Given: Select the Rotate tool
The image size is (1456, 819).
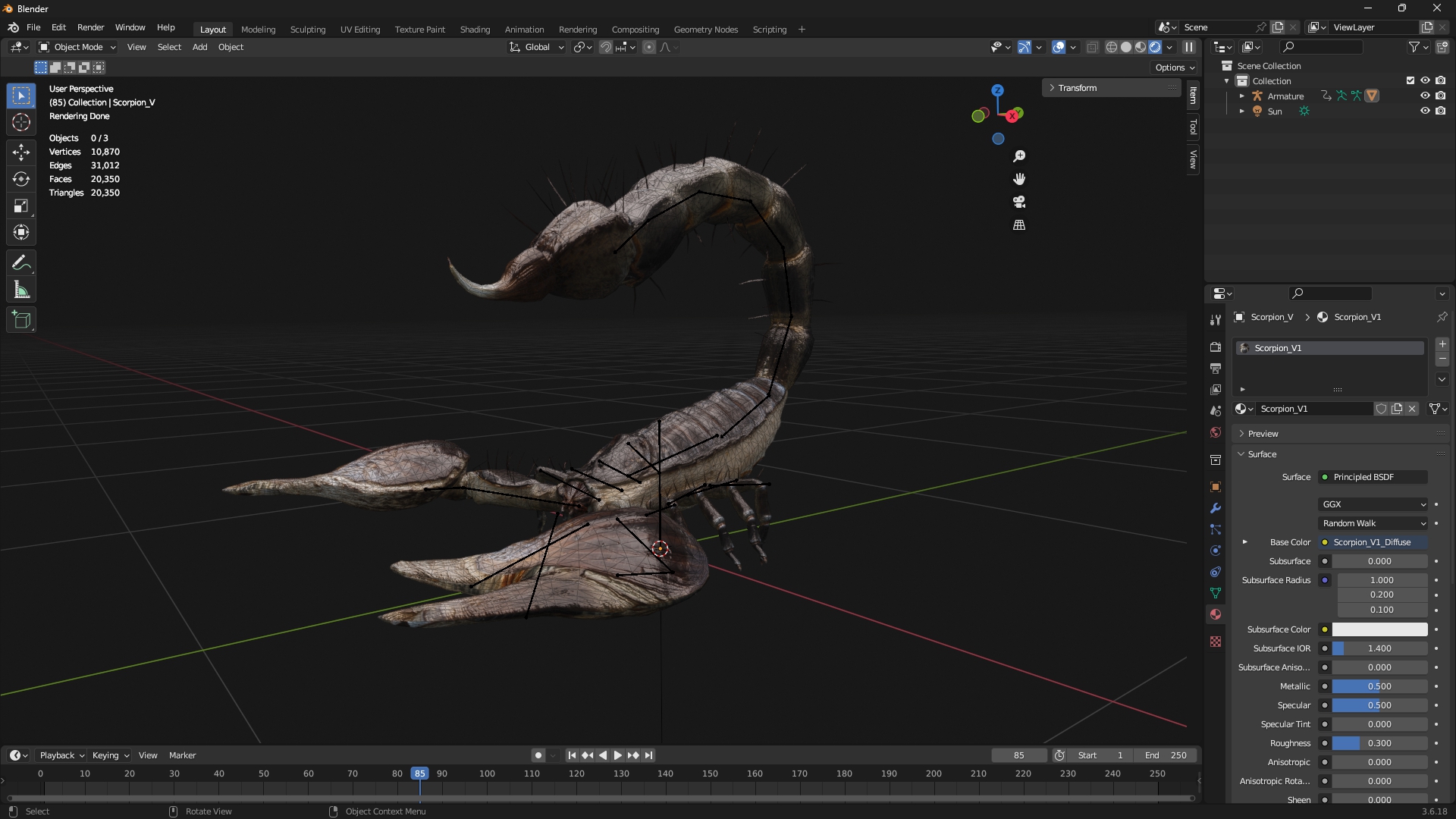Looking at the screenshot, I should (x=21, y=179).
